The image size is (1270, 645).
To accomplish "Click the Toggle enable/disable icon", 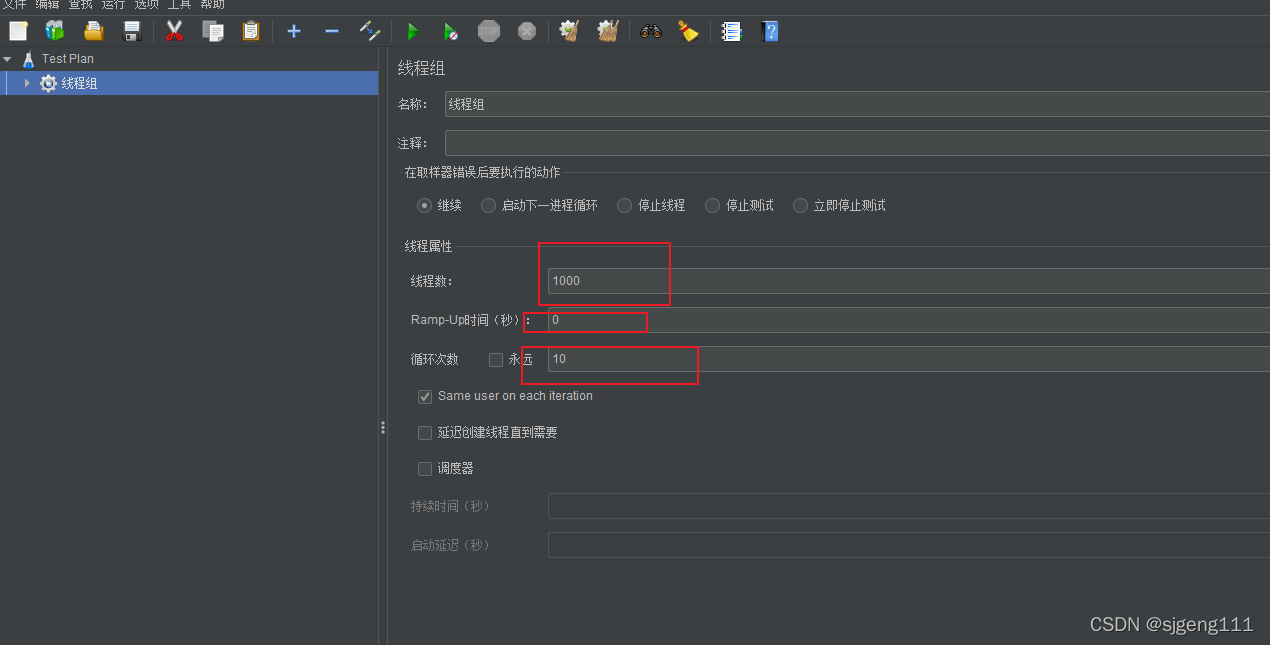I will (x=370, y=31).
